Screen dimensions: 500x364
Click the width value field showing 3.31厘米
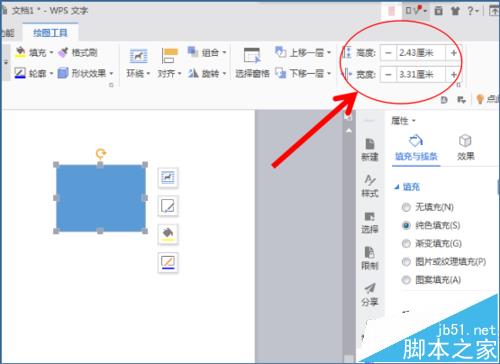[x=421, y=74]
